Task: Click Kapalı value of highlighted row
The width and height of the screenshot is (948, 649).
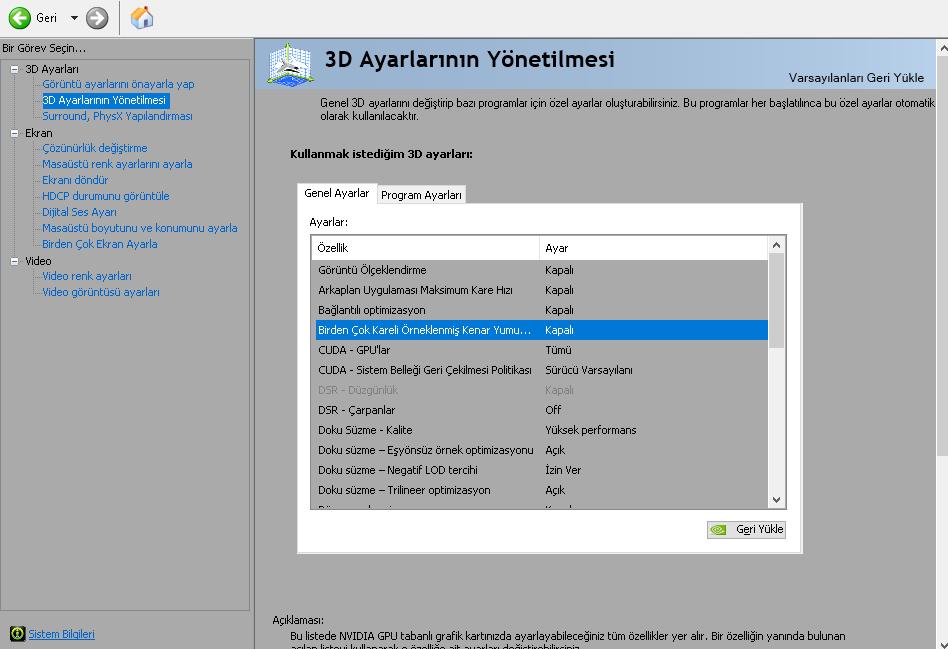Action: 559,330
